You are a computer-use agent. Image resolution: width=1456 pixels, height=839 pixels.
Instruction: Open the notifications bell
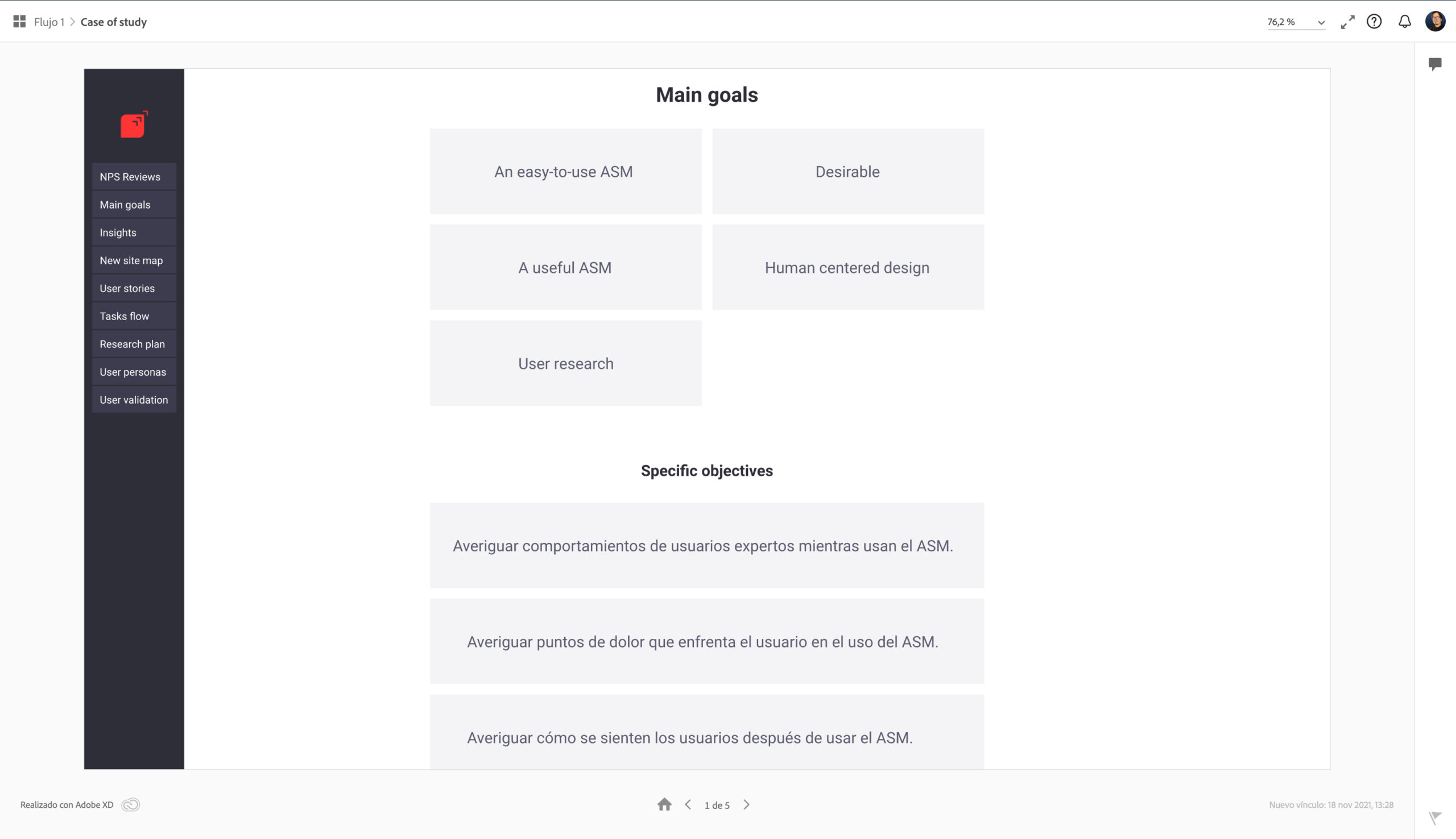coord(1405,22)
